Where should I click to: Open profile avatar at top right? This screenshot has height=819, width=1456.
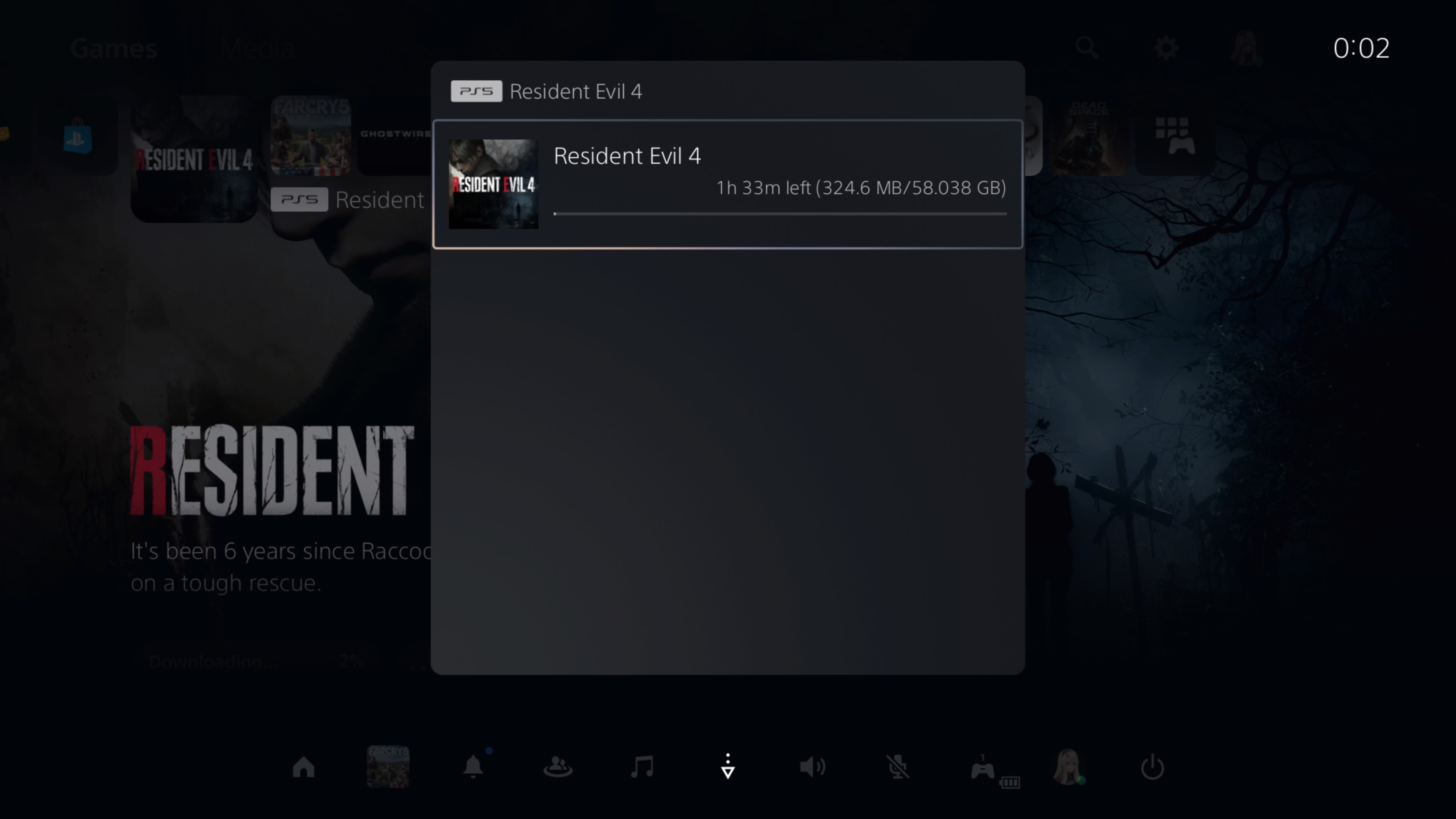click(x=1246, y=48)
